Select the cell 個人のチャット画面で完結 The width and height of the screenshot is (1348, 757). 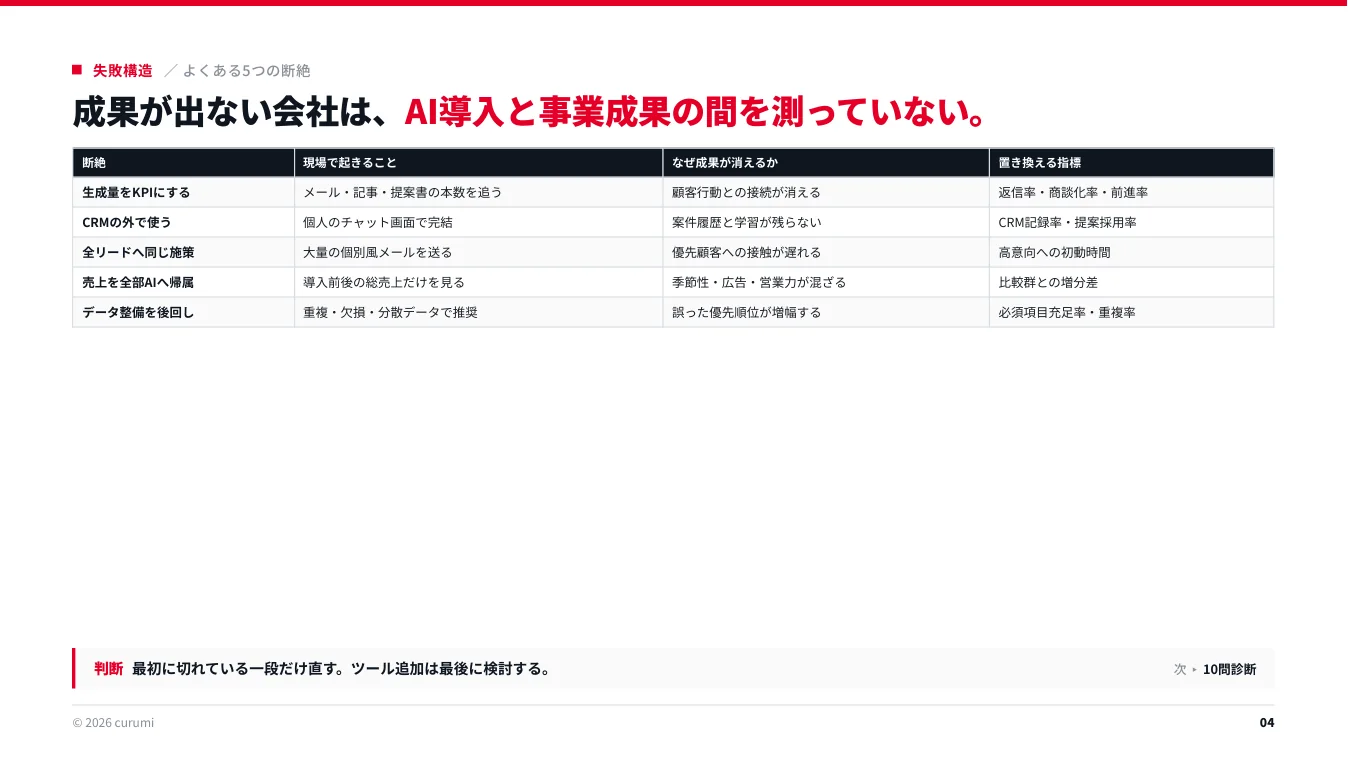coord(478,222)
